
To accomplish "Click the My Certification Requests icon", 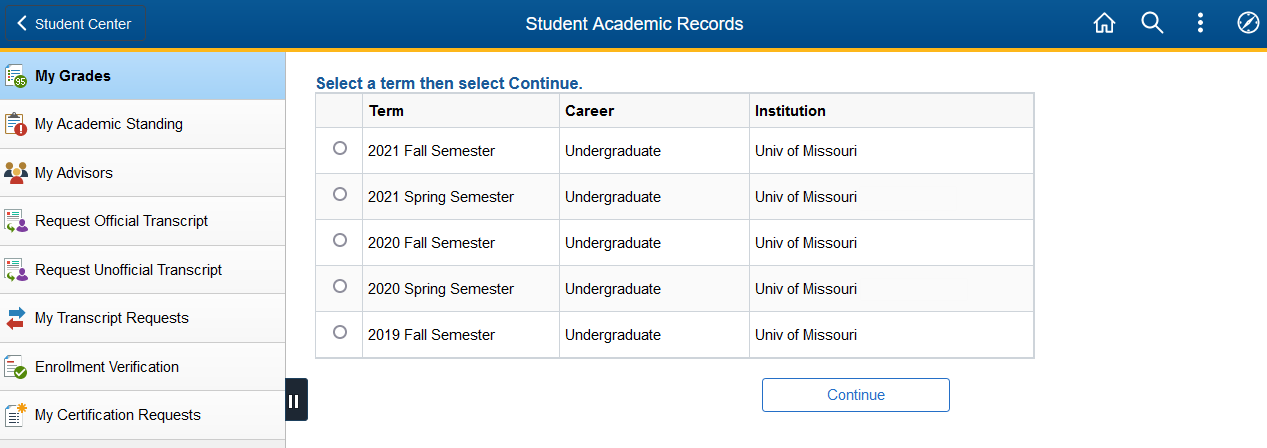I will pos(15,415).
